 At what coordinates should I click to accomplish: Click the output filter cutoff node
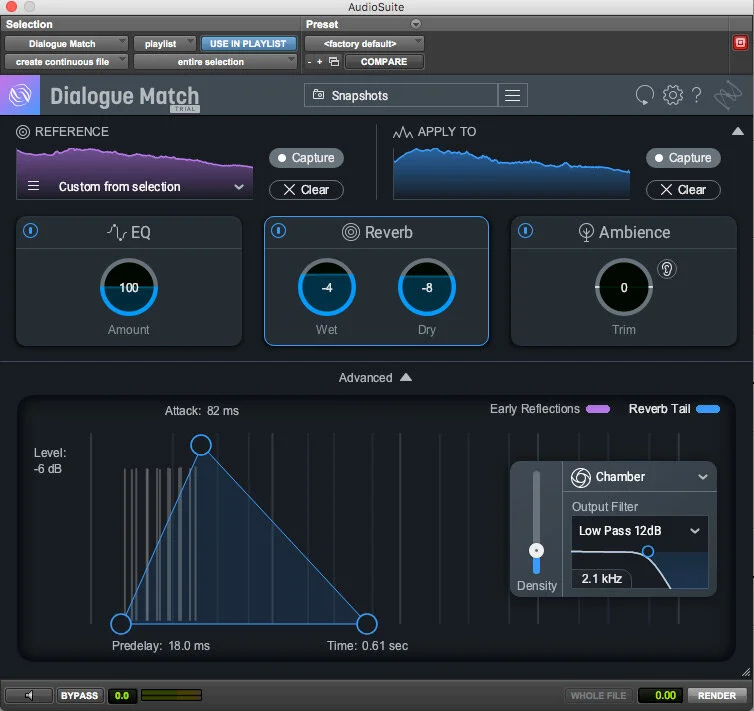(648, 551)
